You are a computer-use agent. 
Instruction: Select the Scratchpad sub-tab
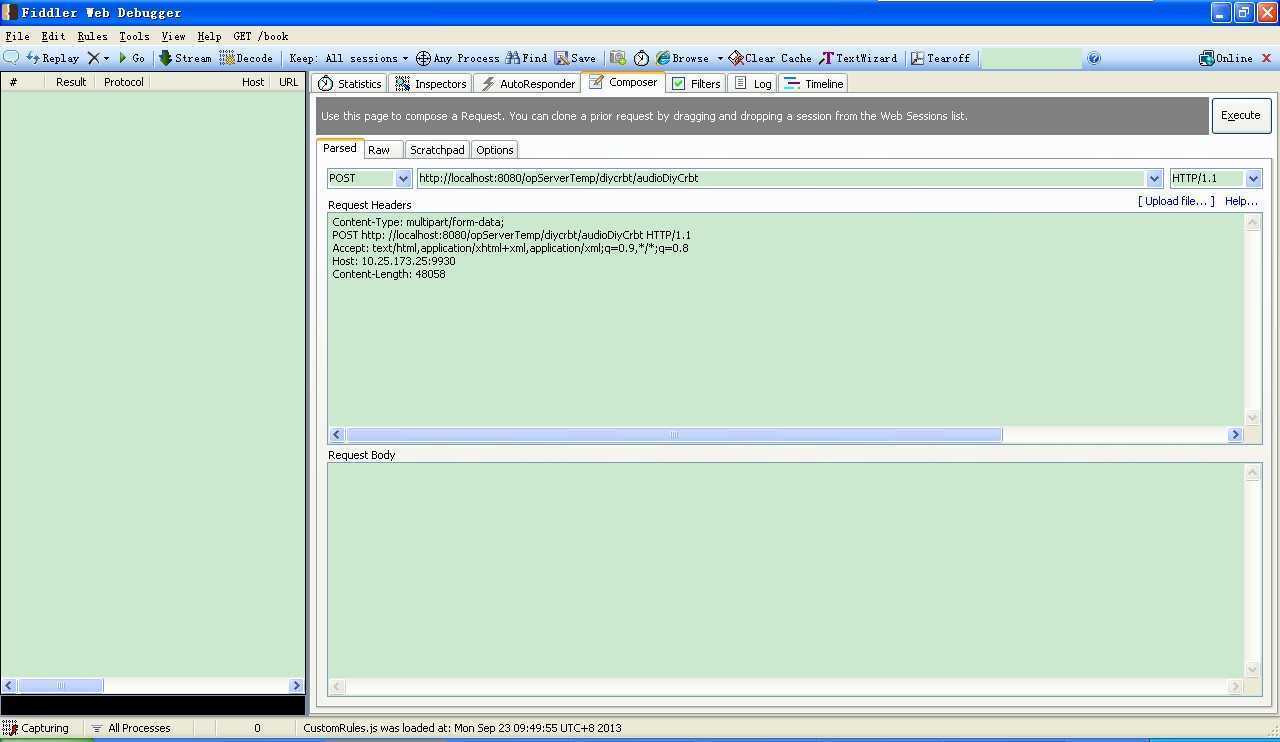pyautogui.click(x=437, y=150)
